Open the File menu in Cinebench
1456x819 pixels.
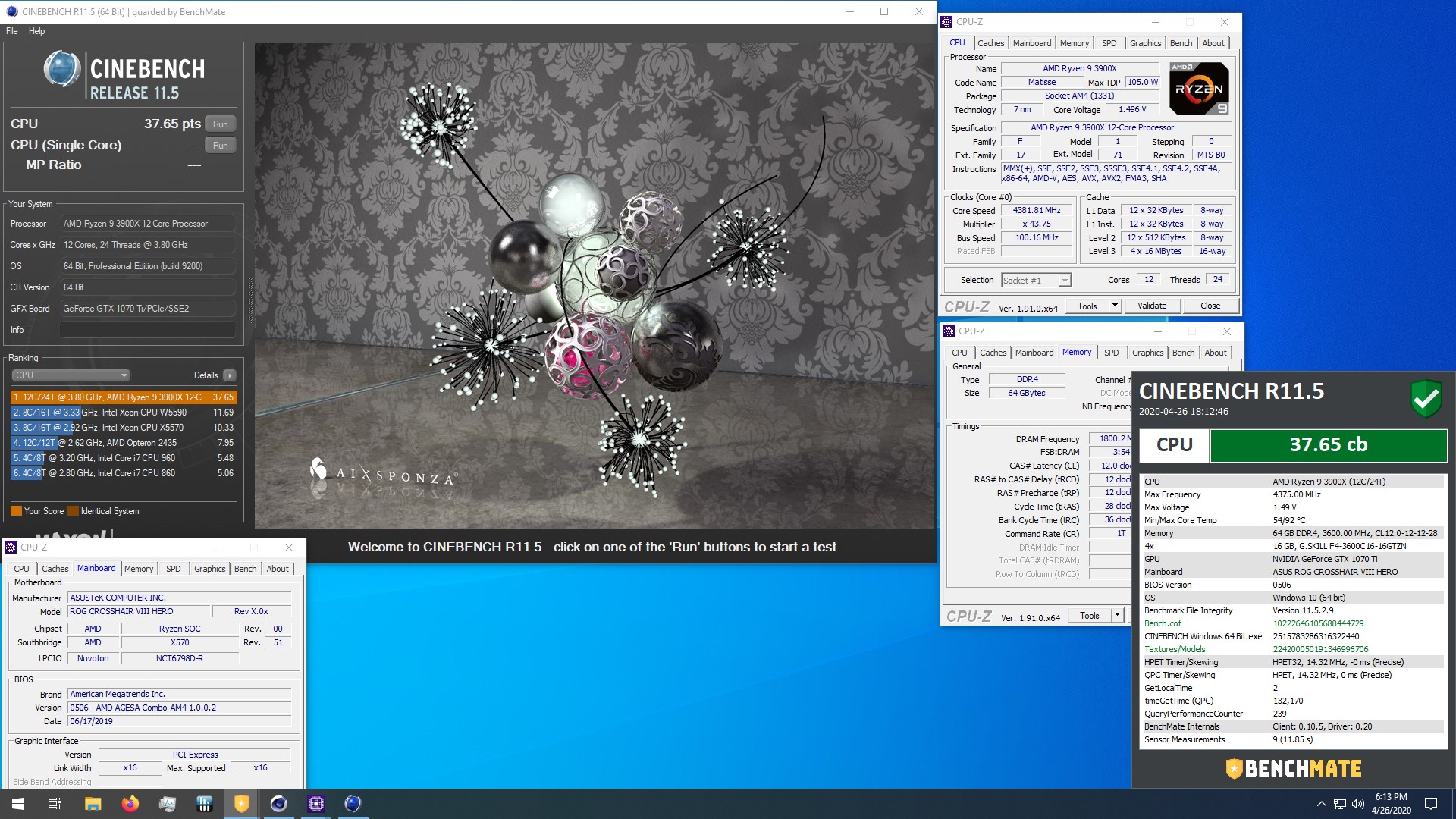click(x=11, y=31)
